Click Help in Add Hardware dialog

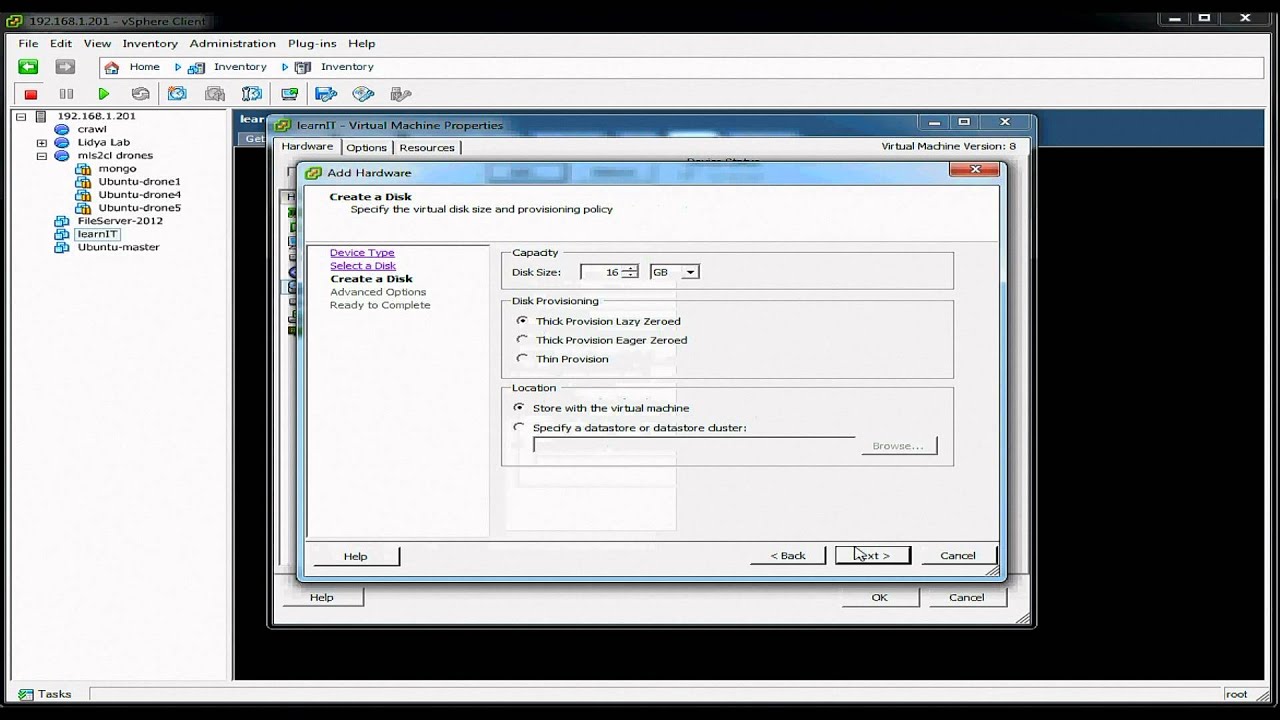[x=356, y=556]
